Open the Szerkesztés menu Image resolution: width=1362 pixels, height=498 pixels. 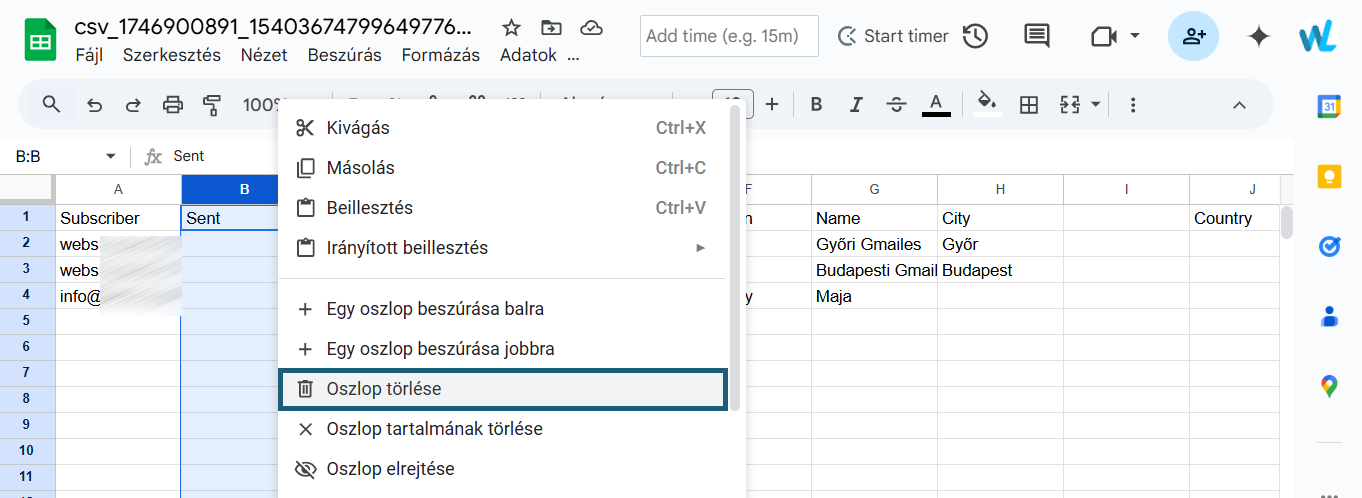click(172, 55)
